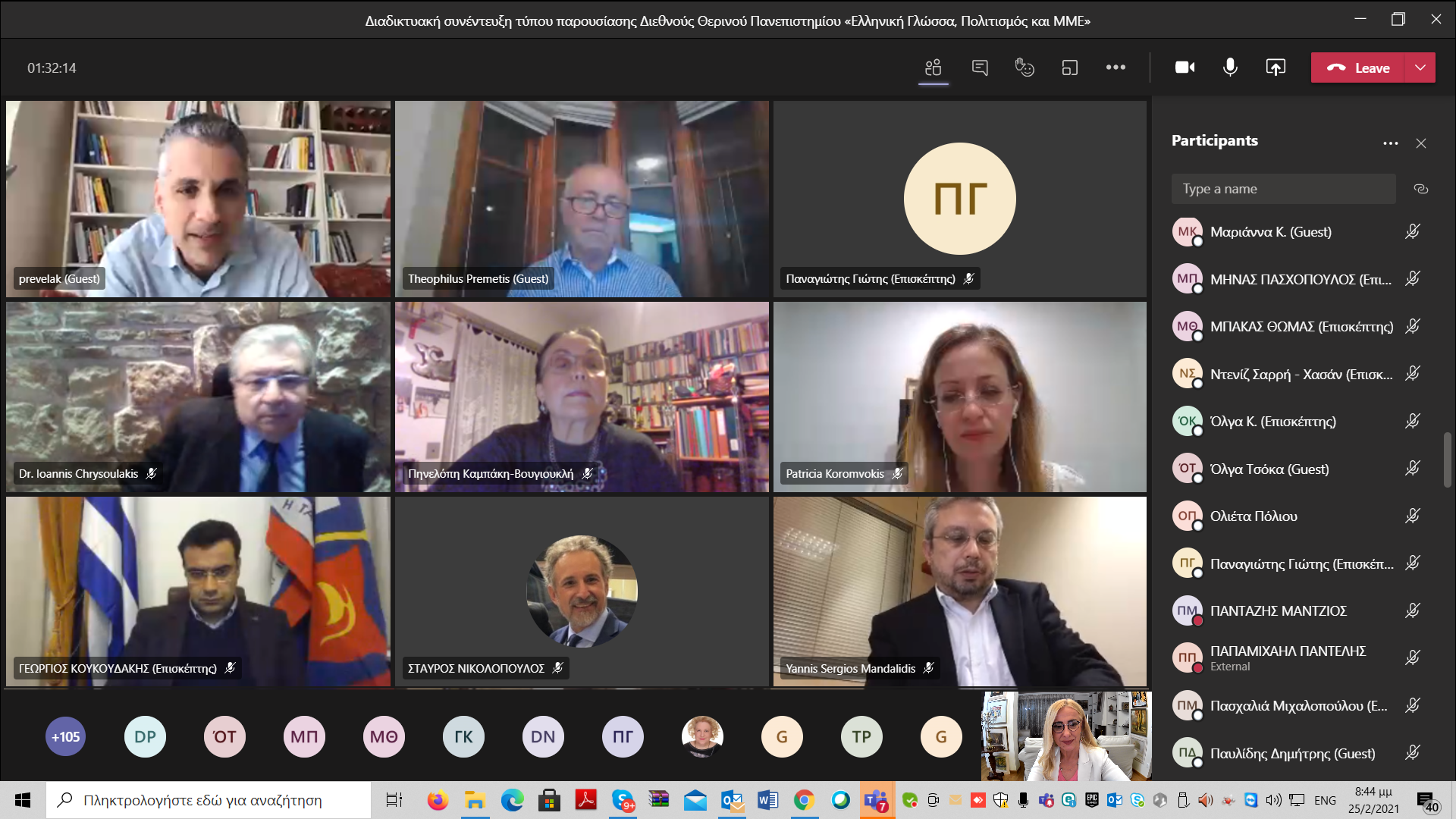Open Task View in the taskbar

point(394,800)
